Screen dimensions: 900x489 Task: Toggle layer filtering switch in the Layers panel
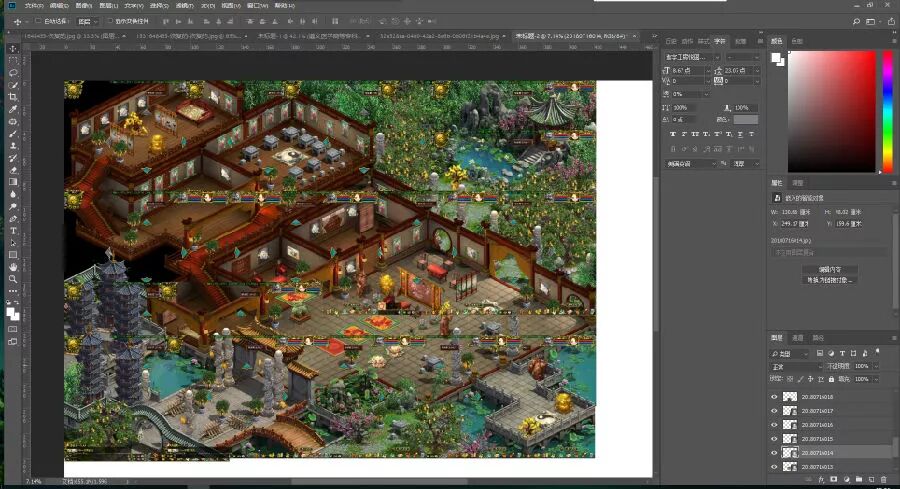(x=878, y=352)
